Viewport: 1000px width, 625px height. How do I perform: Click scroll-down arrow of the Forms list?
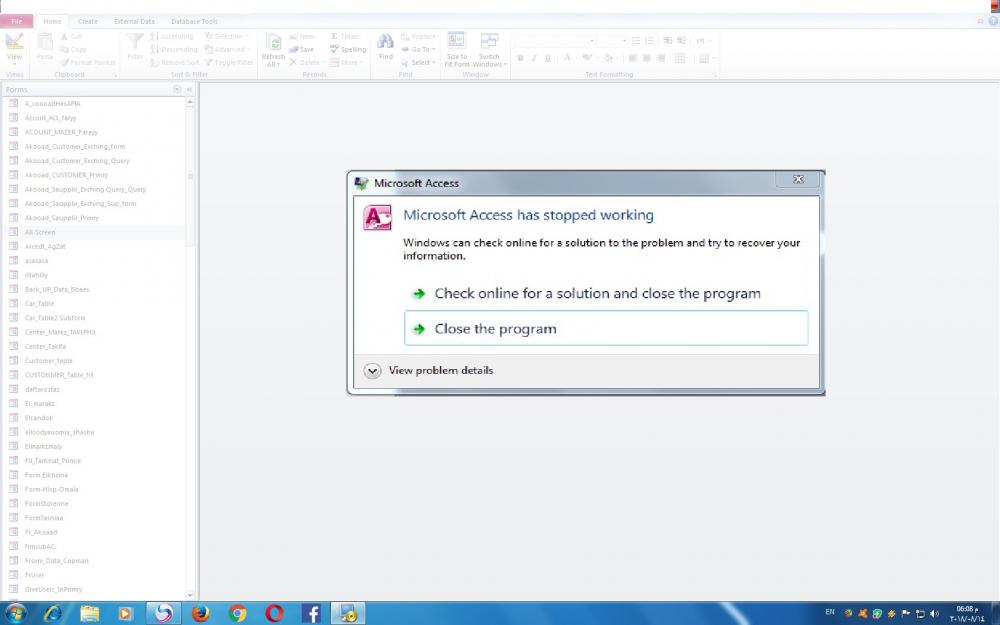[190, 595]
